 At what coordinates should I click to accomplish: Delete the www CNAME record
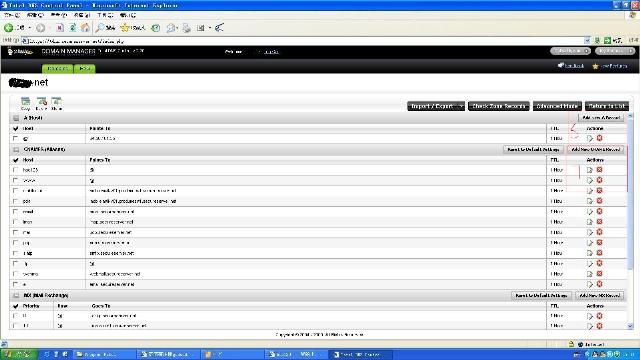point(599,180)
